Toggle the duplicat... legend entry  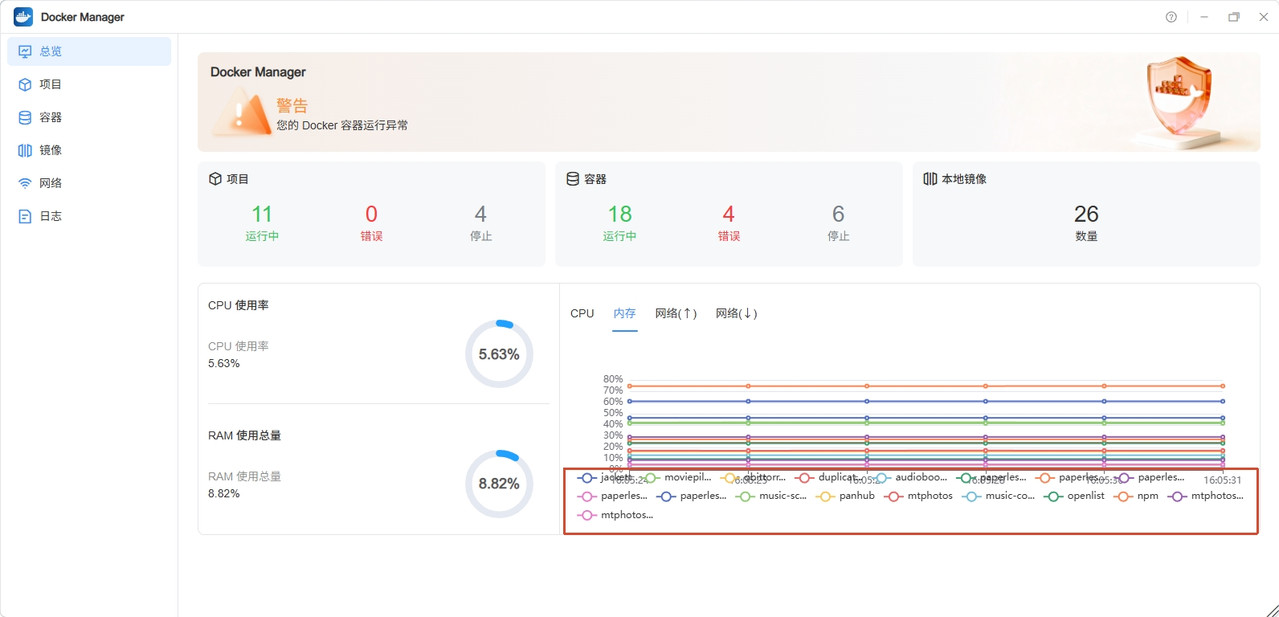[826, 478]
